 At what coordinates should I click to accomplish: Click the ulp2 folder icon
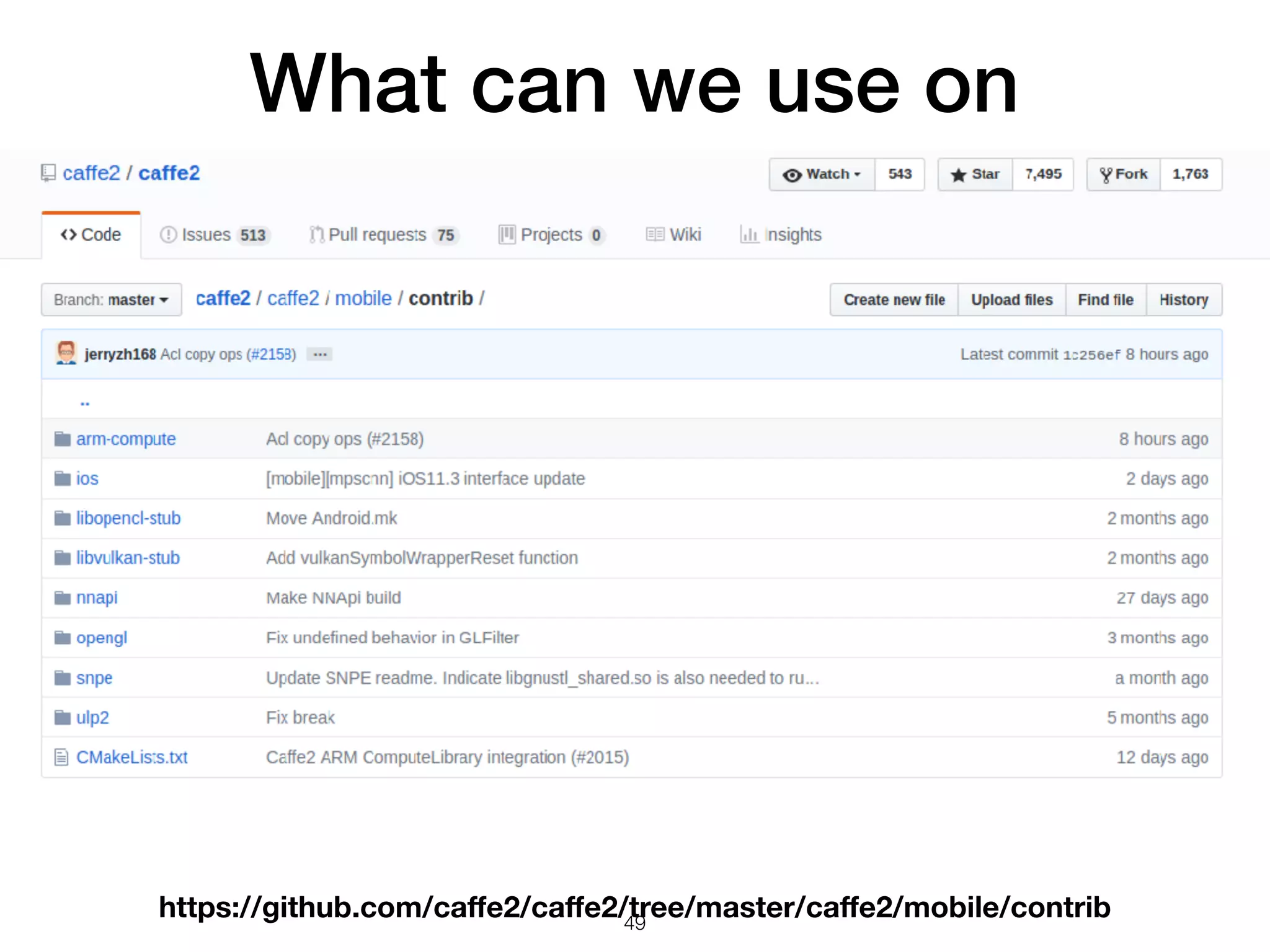click(62, 717)
